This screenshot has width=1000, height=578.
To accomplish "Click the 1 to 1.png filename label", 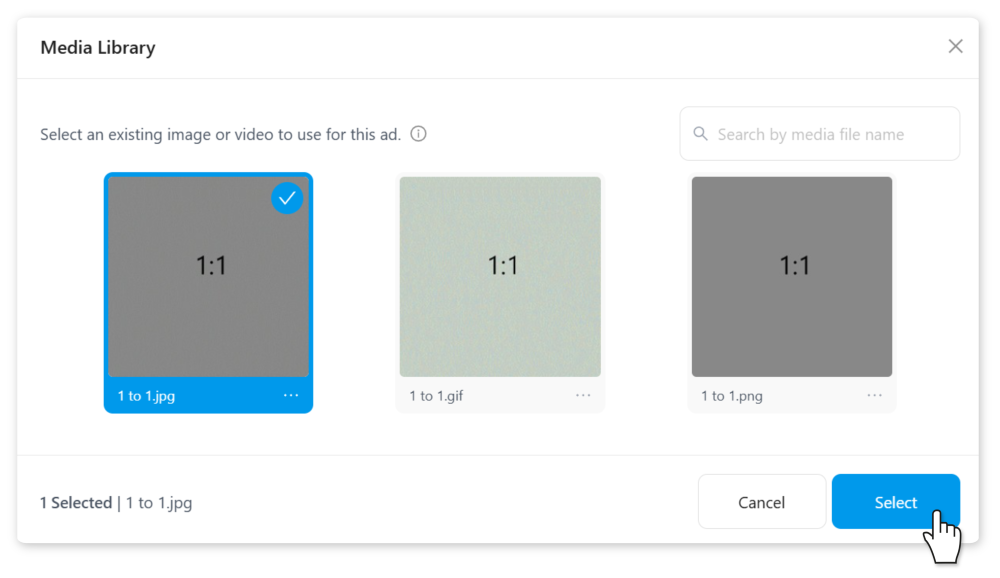I will pyautogui.click(x=732, y=396).
